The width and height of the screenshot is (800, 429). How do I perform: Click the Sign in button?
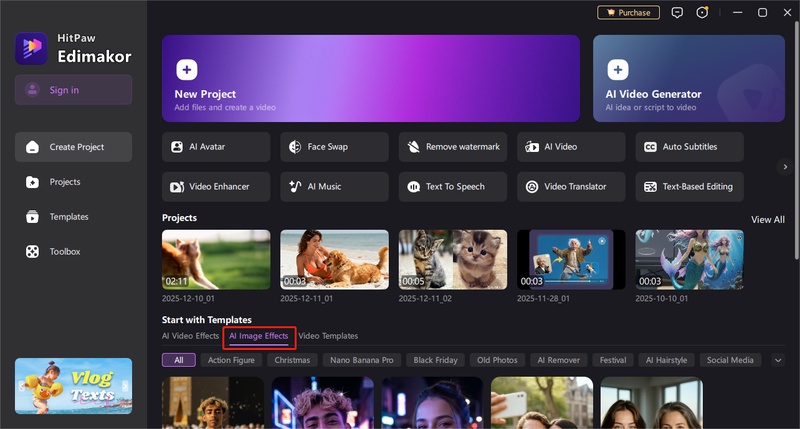click(73, 90)
